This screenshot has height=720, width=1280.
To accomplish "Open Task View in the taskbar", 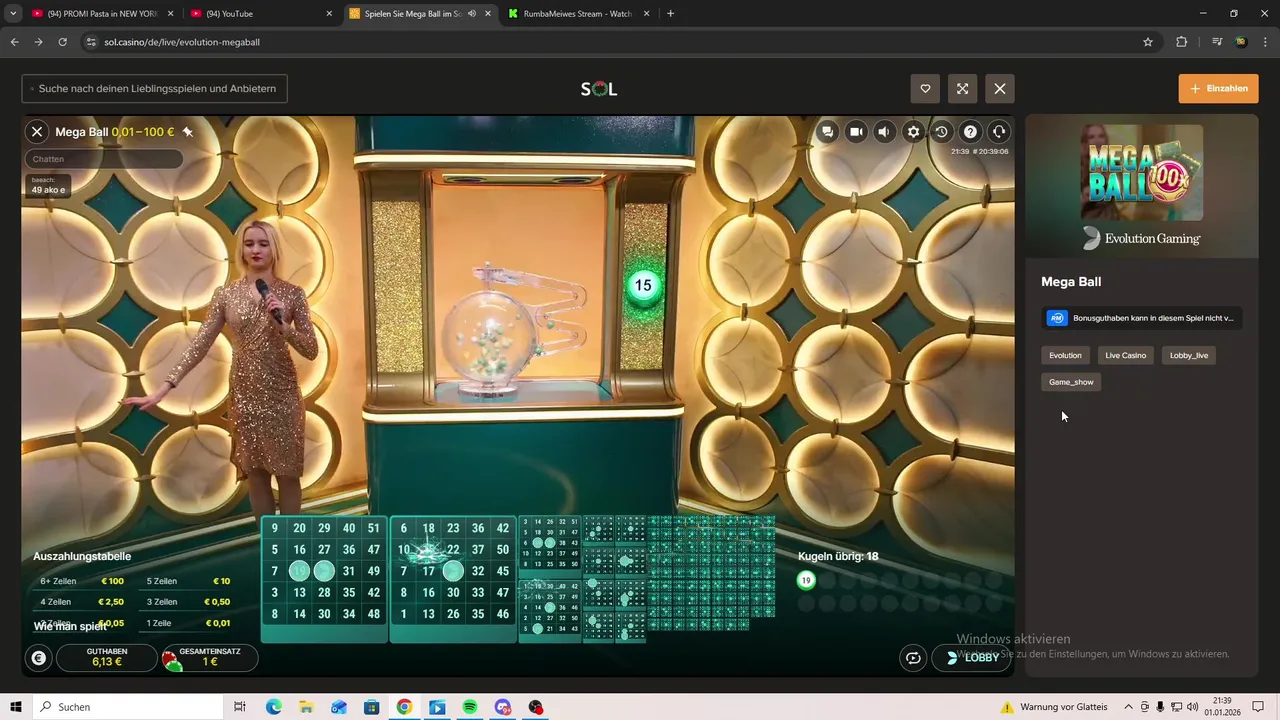I will pyautogui.click(x=240, y=707).
